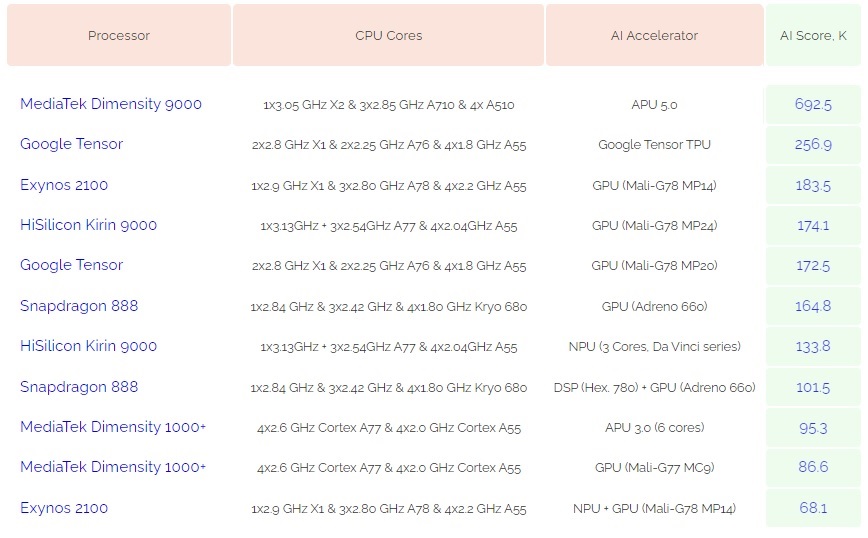Click the GPU (Mali-G78 MP20) accelerator cell

pyautogui.click(x=654, y=266)
